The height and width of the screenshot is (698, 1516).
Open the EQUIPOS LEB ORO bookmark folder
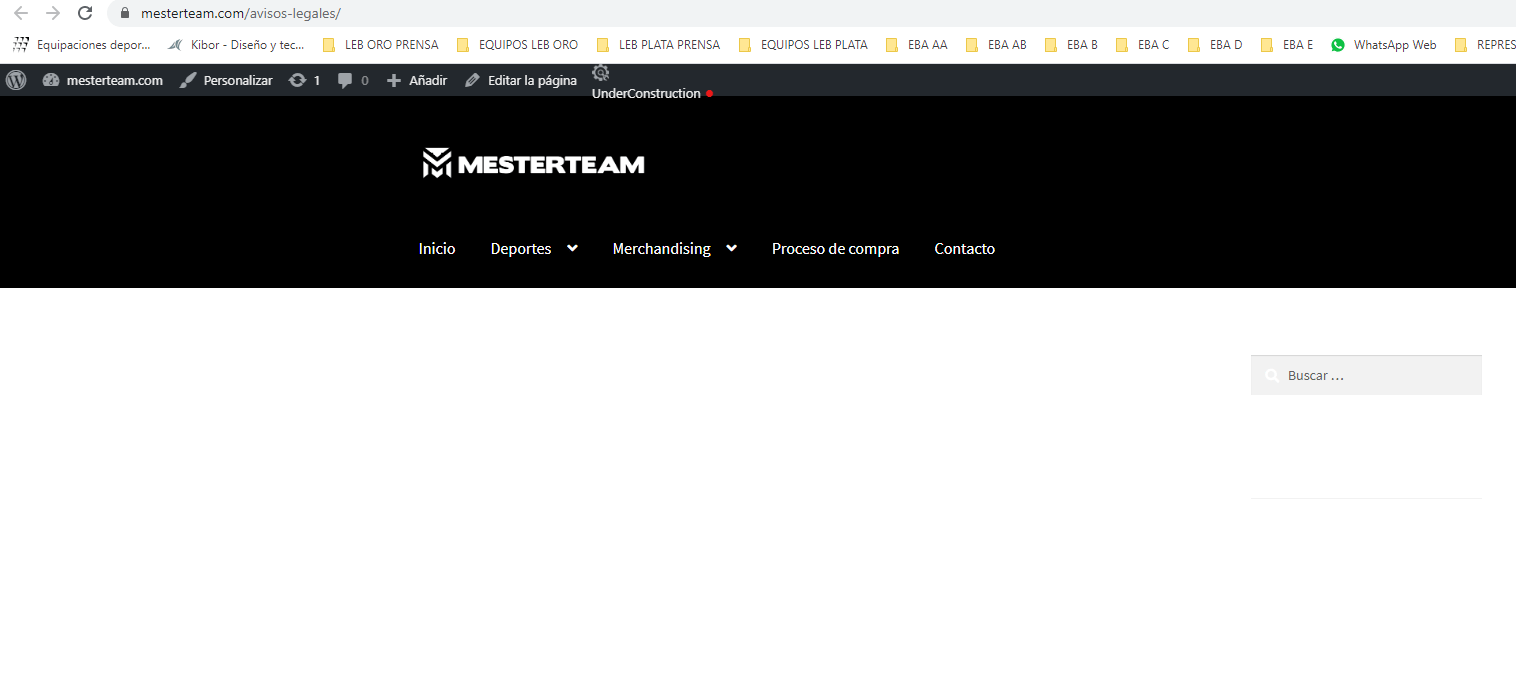click(517, 44)
